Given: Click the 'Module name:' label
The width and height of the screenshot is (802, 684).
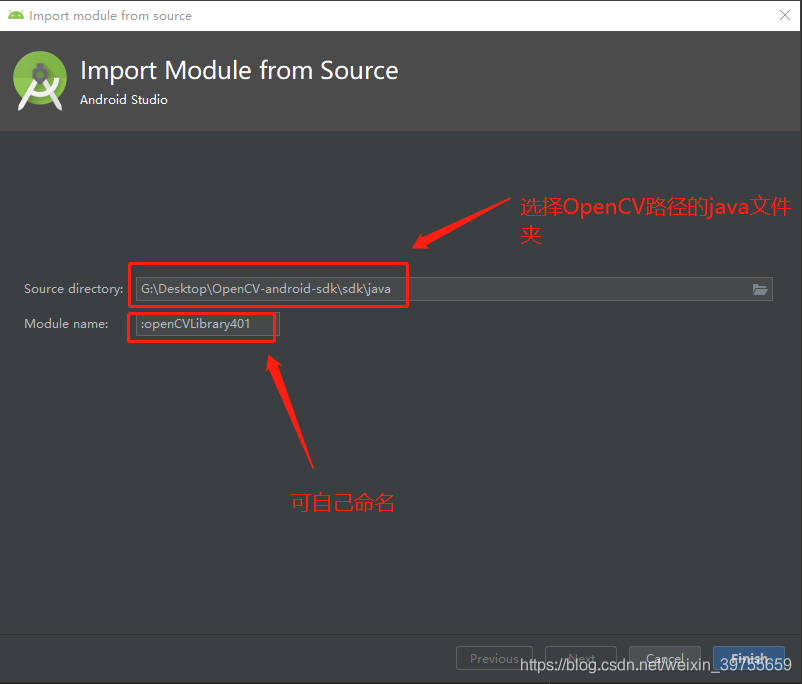Looking at the screenshot, I should tap(66, 324).
